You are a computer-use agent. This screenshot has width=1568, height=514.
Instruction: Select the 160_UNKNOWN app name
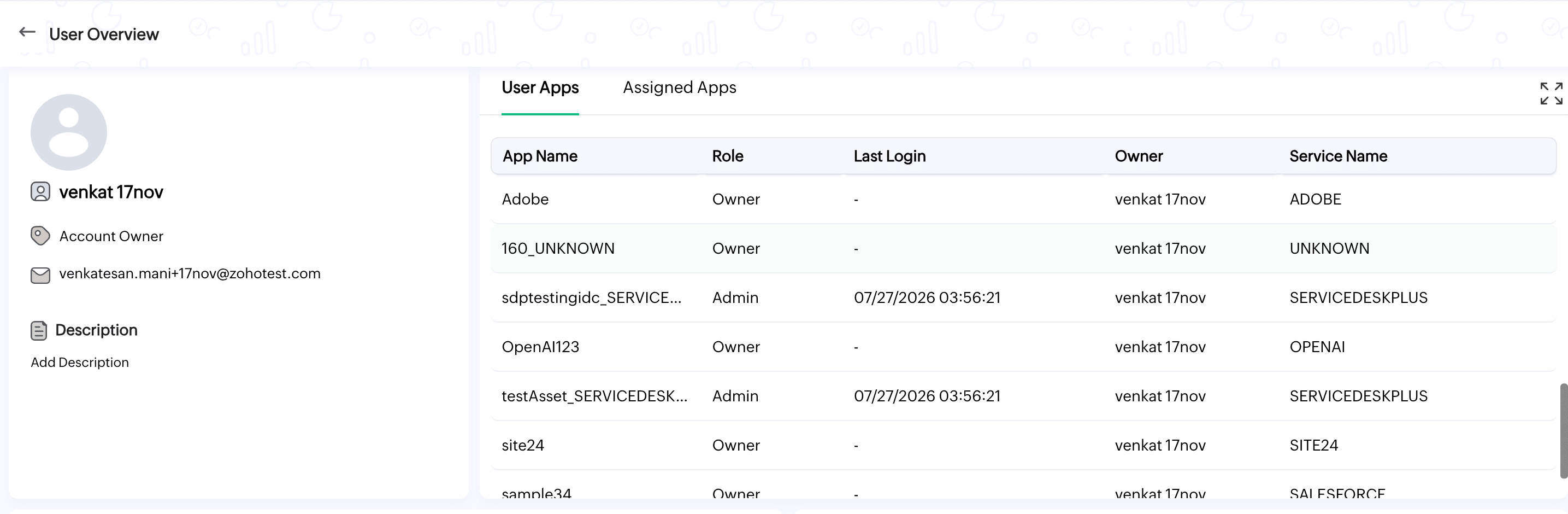(558, 248)
